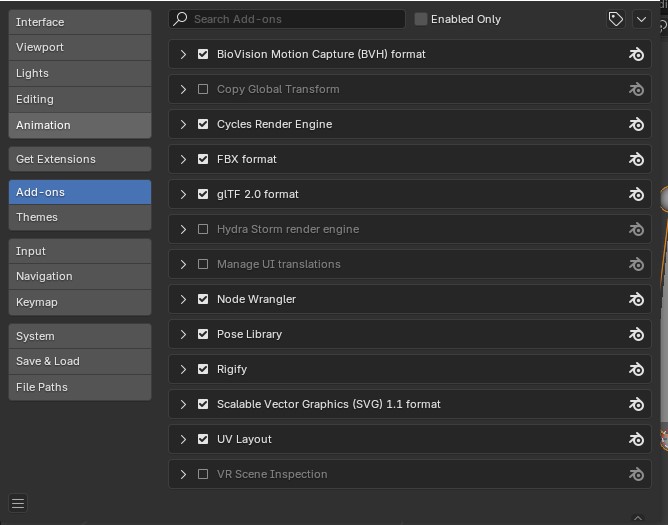Open the hamburger preferences menu at the bottom left
668x525 pixels.
18,503
